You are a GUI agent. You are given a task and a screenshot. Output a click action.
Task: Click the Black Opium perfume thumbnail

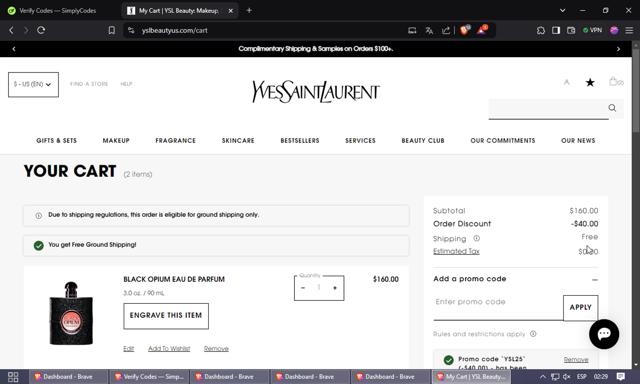click(71, 313)
